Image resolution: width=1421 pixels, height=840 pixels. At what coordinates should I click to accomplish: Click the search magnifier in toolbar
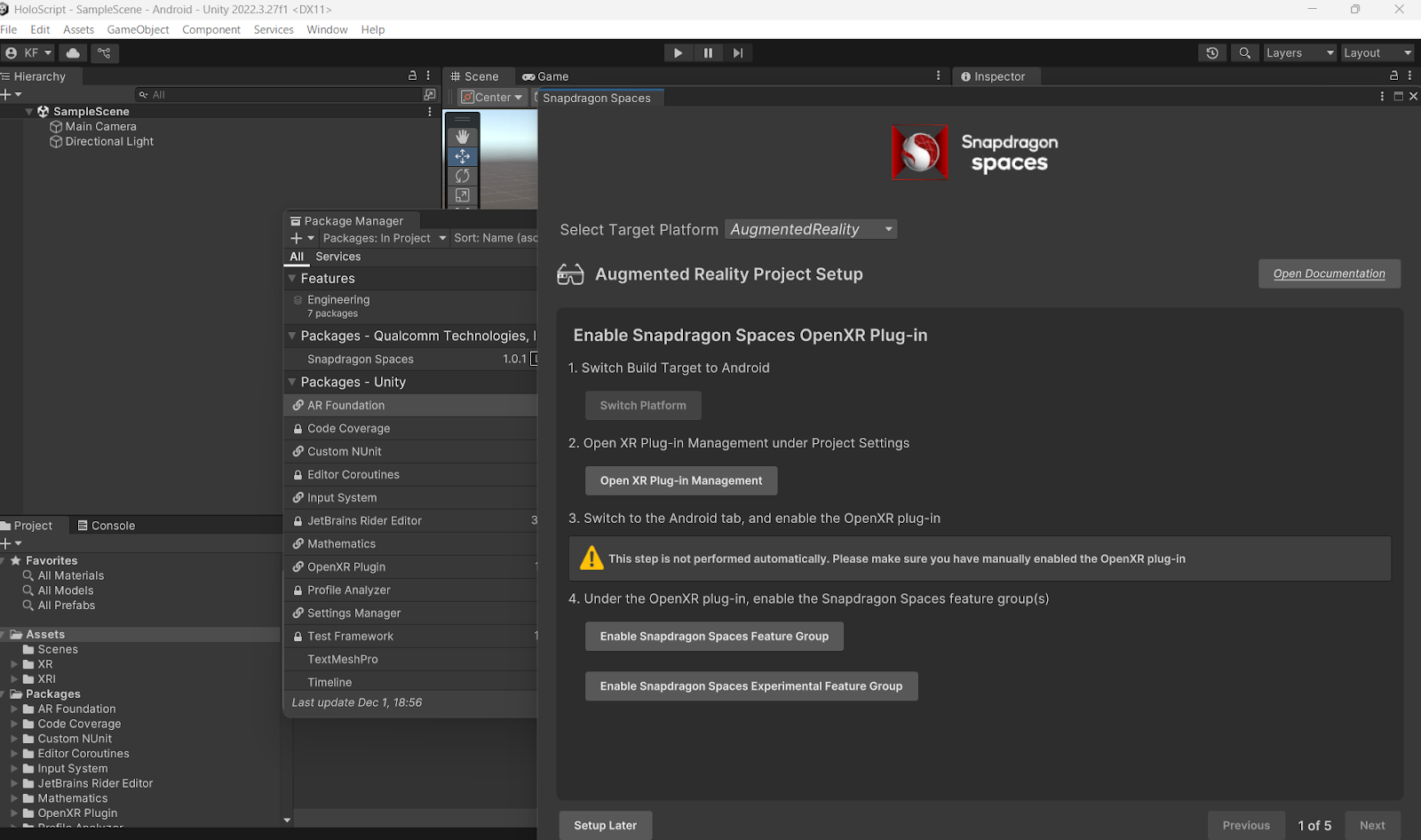1244,53
